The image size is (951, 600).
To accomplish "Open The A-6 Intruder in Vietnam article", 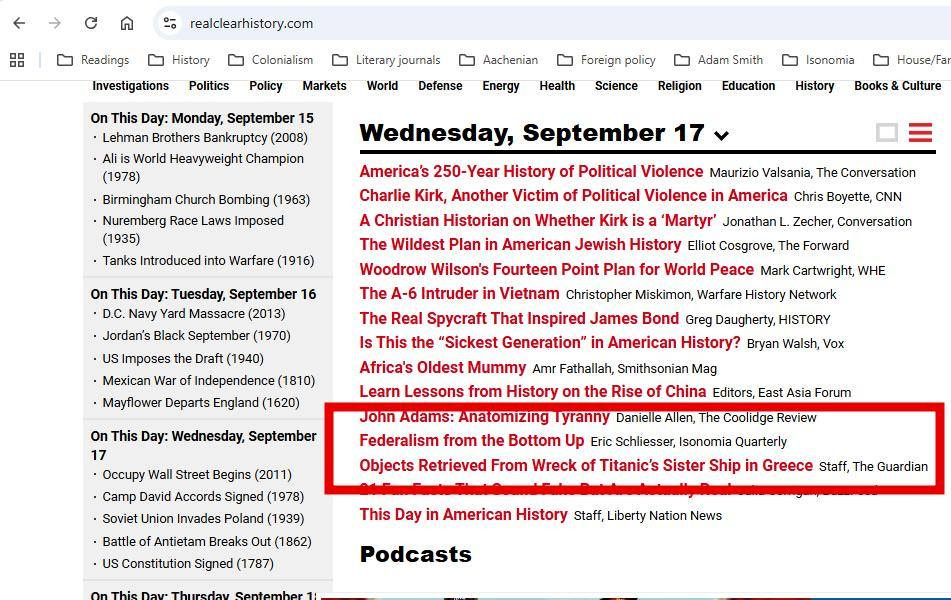I will 459,294.
